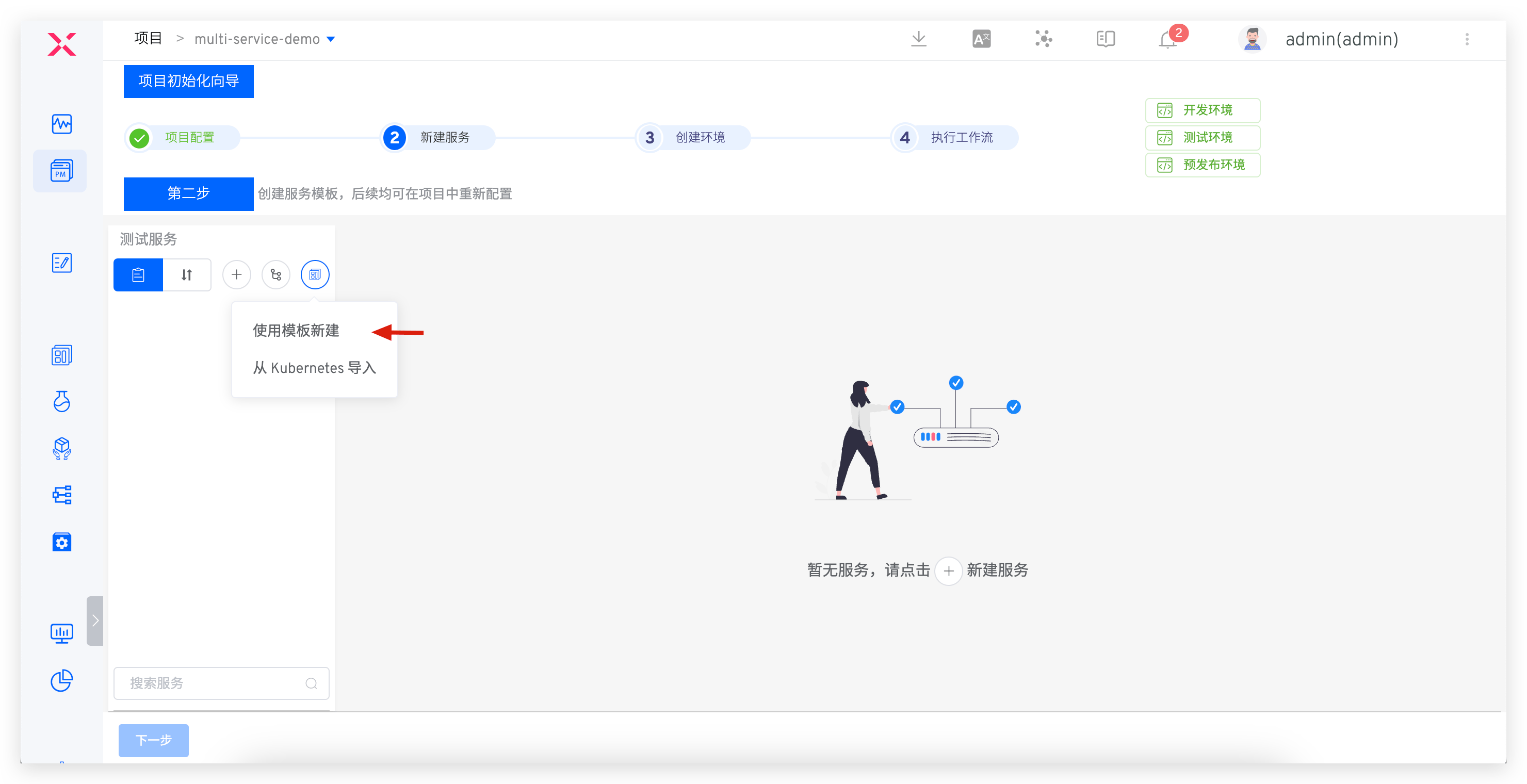Expand the multi-service-demo project dropdown
Screen dimensions: 1527x784
(331, 39)
